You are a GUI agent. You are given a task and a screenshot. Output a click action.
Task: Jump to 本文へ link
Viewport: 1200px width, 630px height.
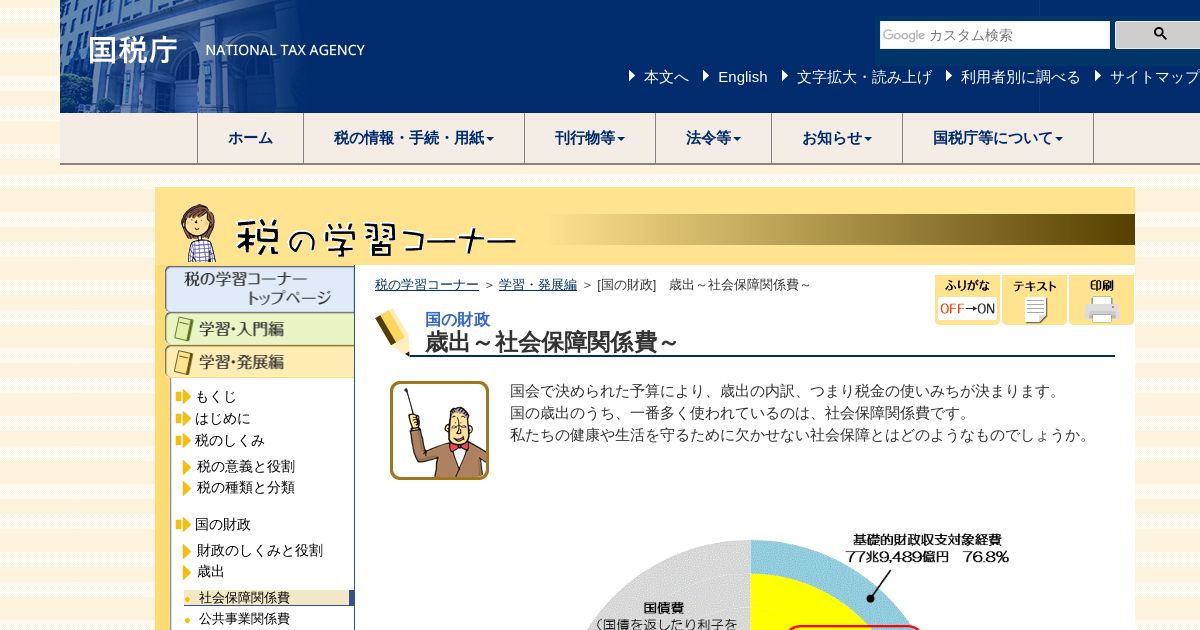point(666,77)
